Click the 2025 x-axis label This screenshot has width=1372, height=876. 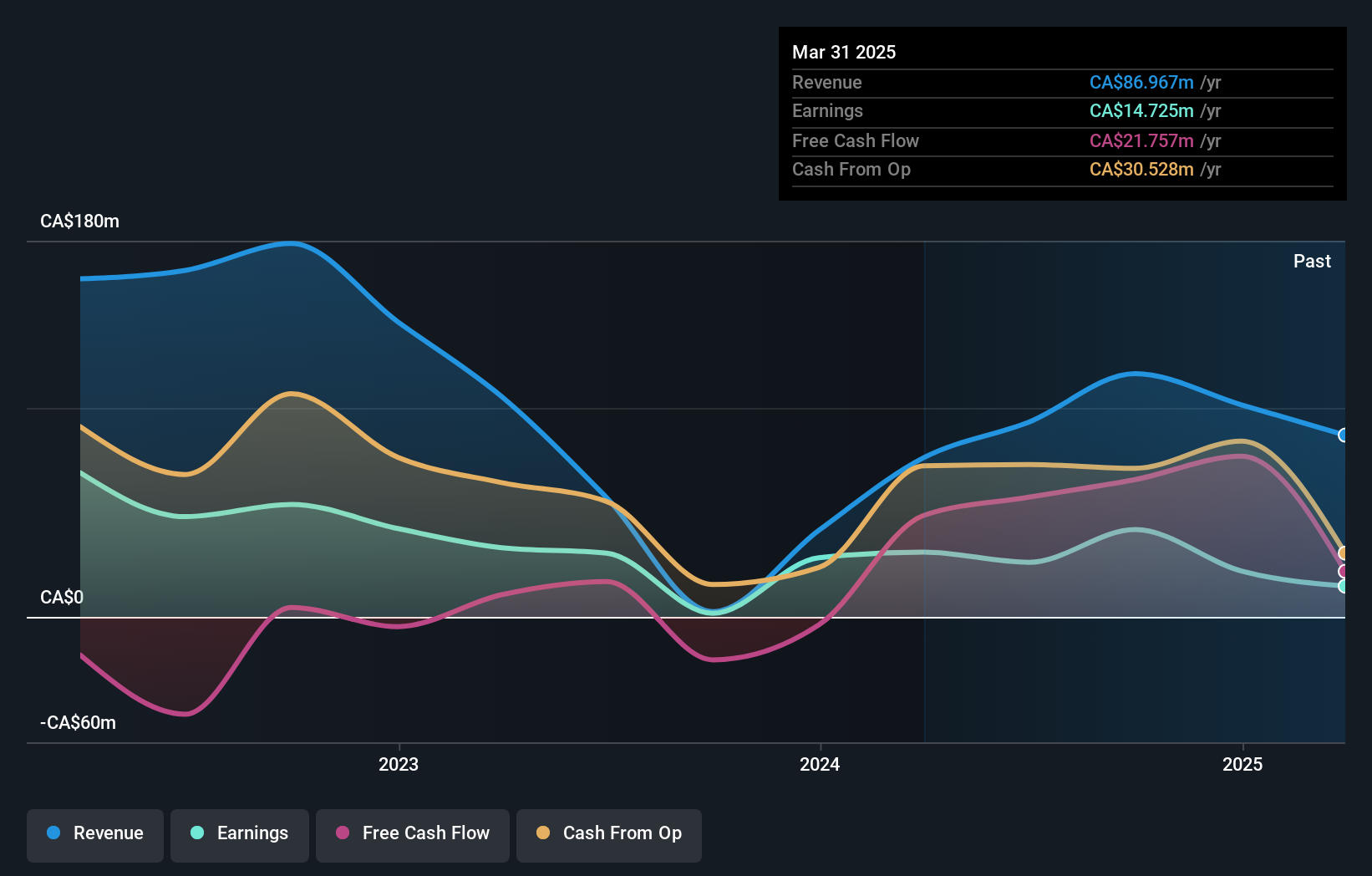point(1242,764)
